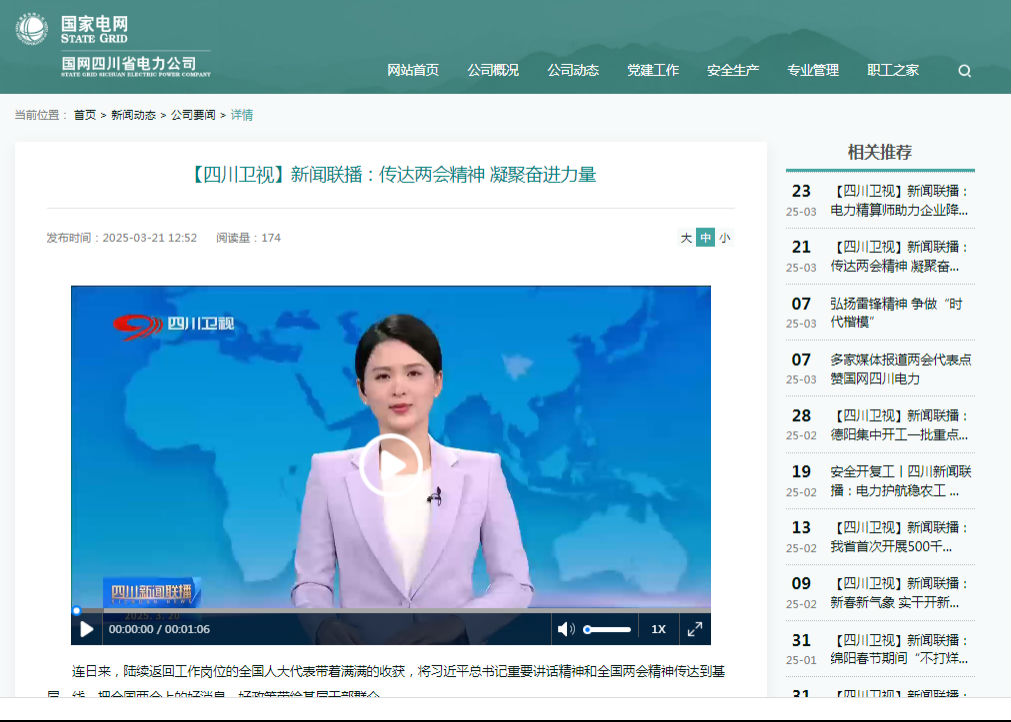Click 相关推荐 heading

click(x=879, y=152)
